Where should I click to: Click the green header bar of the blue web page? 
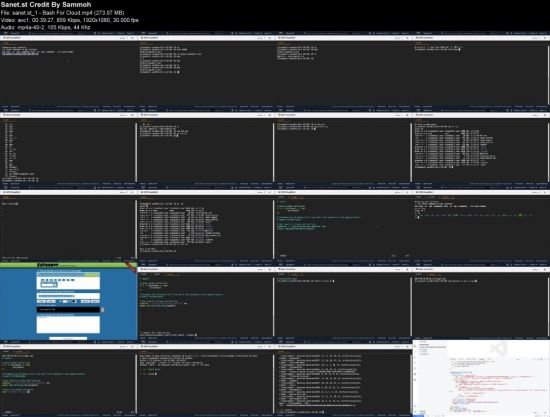click(69, 265)
